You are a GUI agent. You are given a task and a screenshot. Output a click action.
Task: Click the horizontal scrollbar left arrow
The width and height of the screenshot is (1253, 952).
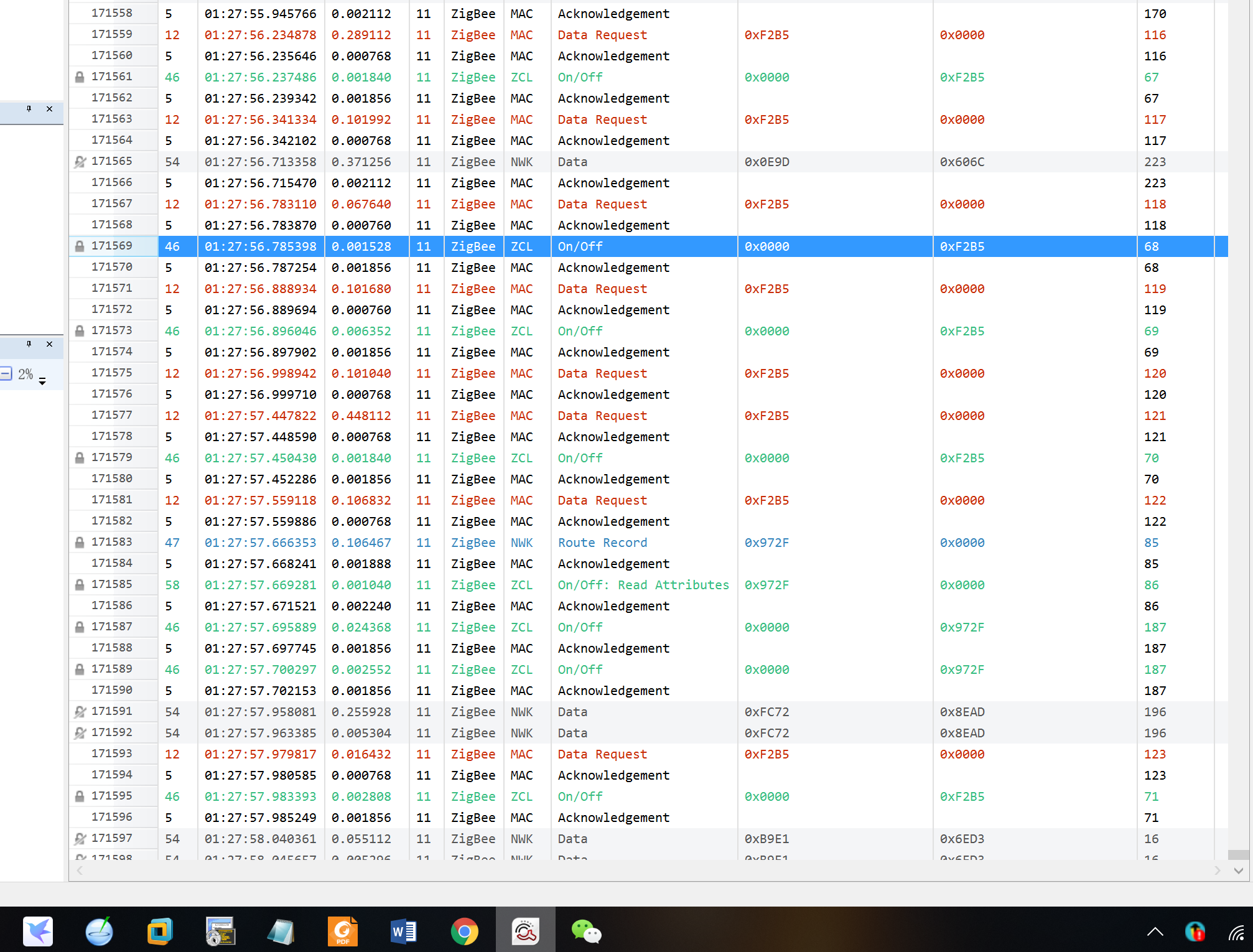[x=80, y=870]
